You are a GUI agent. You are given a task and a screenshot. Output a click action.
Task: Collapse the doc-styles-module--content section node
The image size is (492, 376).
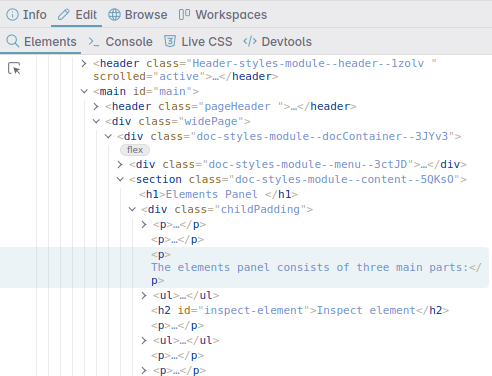click(120, 179)
